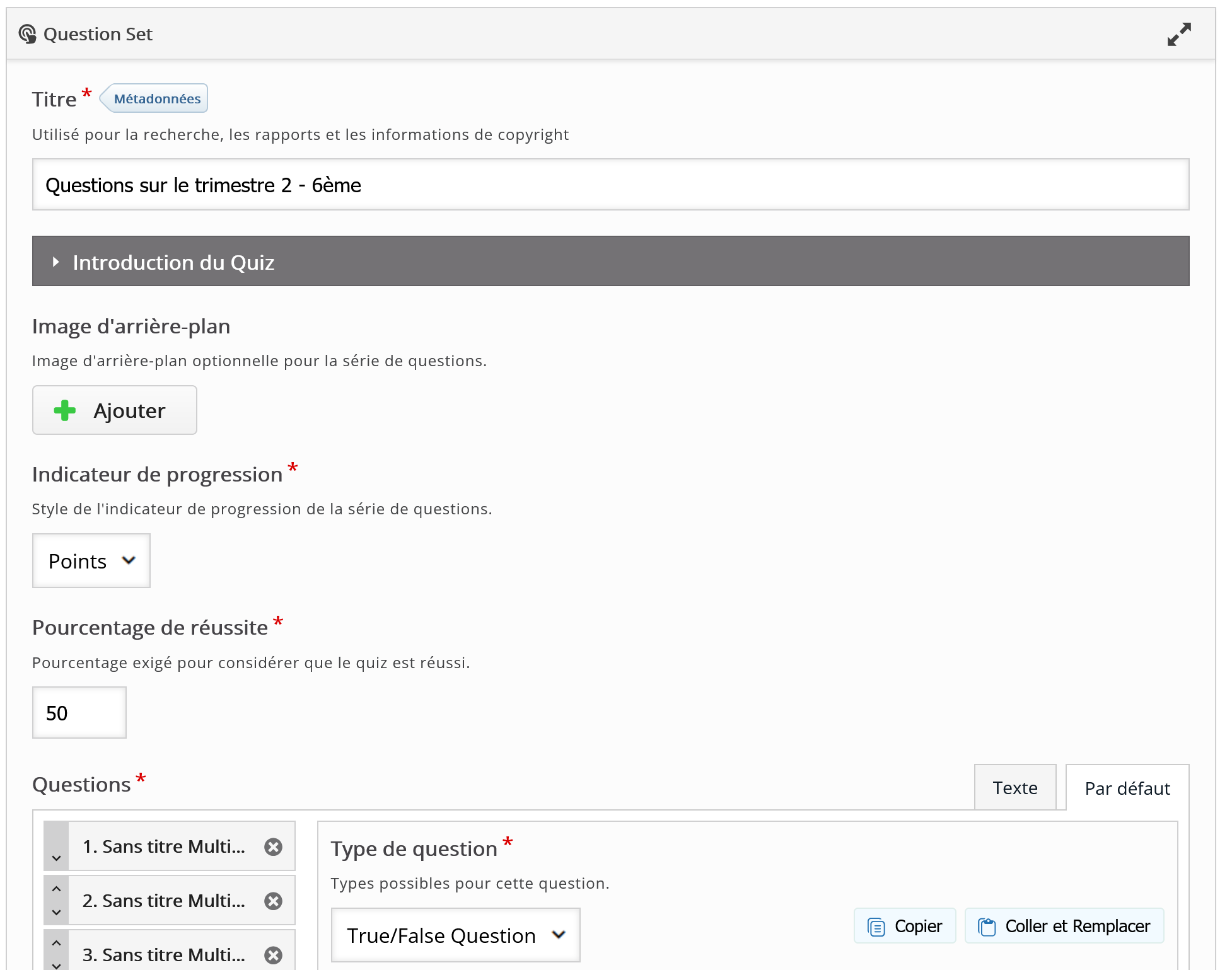
Task: Select question 1. Sans titre Multi...
Action: (x=164, y=846)
